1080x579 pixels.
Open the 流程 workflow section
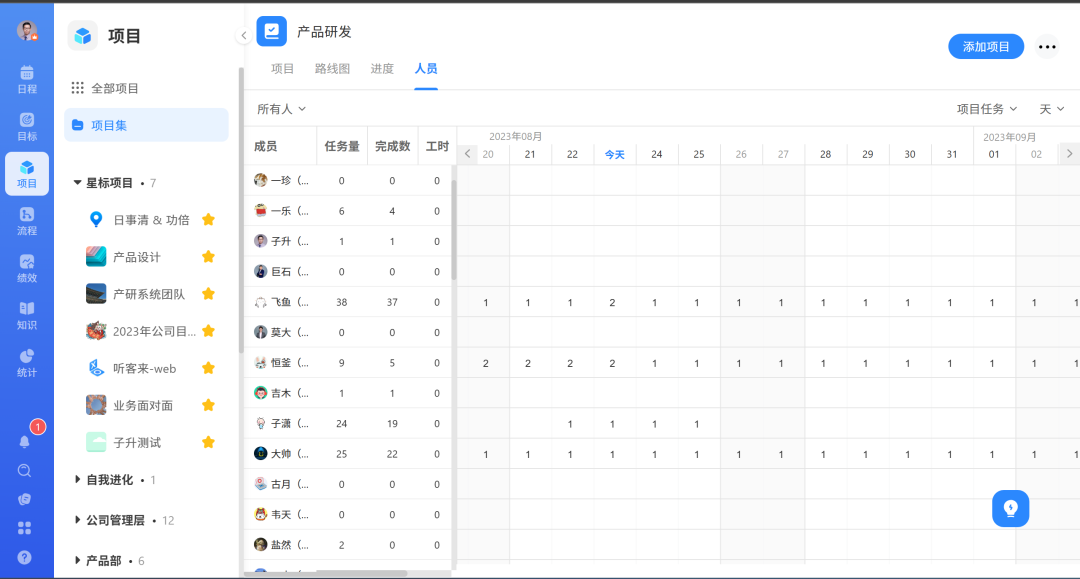pos(27,222)
